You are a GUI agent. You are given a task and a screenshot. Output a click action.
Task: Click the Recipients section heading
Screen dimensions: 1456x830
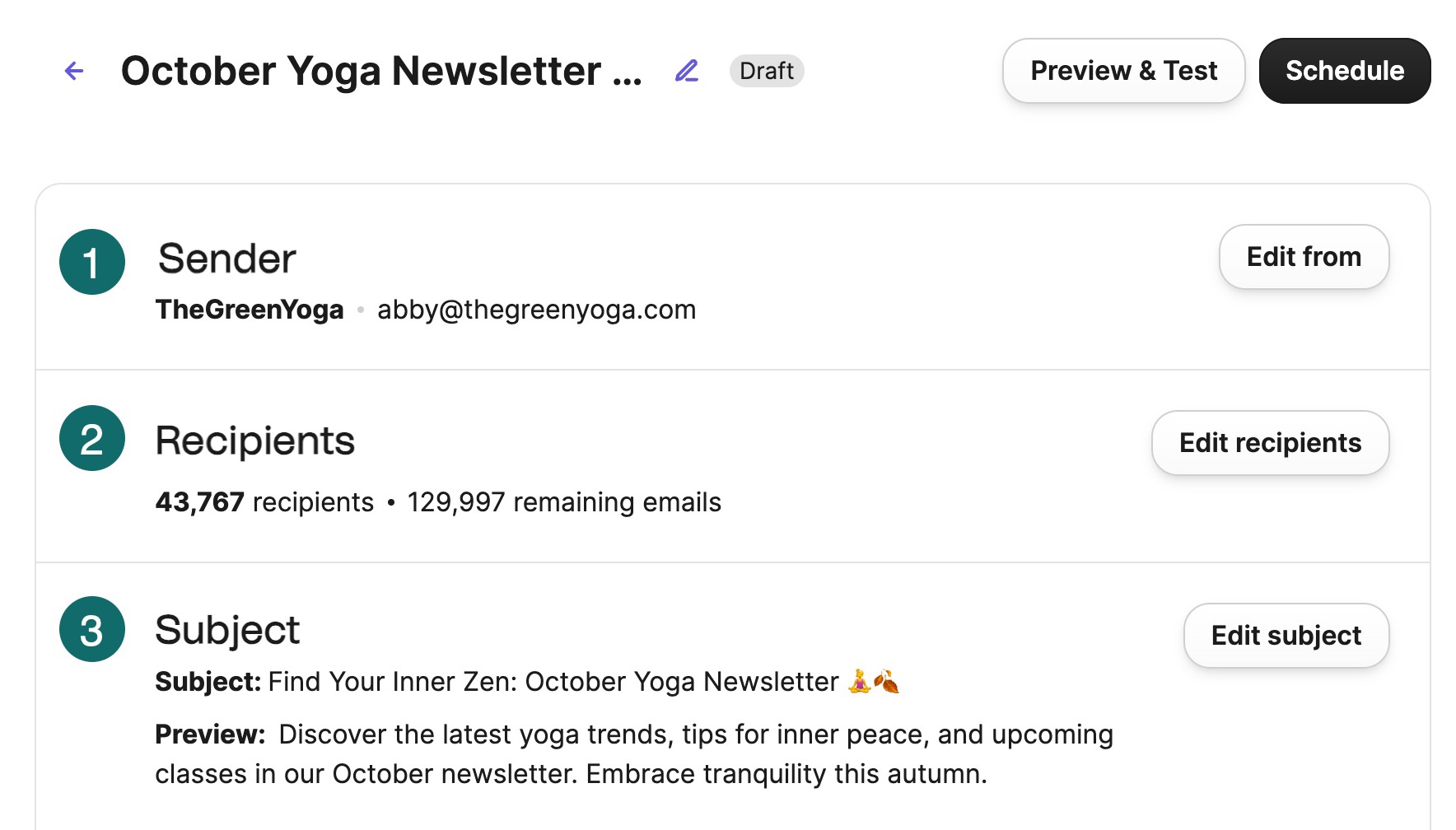254,441
